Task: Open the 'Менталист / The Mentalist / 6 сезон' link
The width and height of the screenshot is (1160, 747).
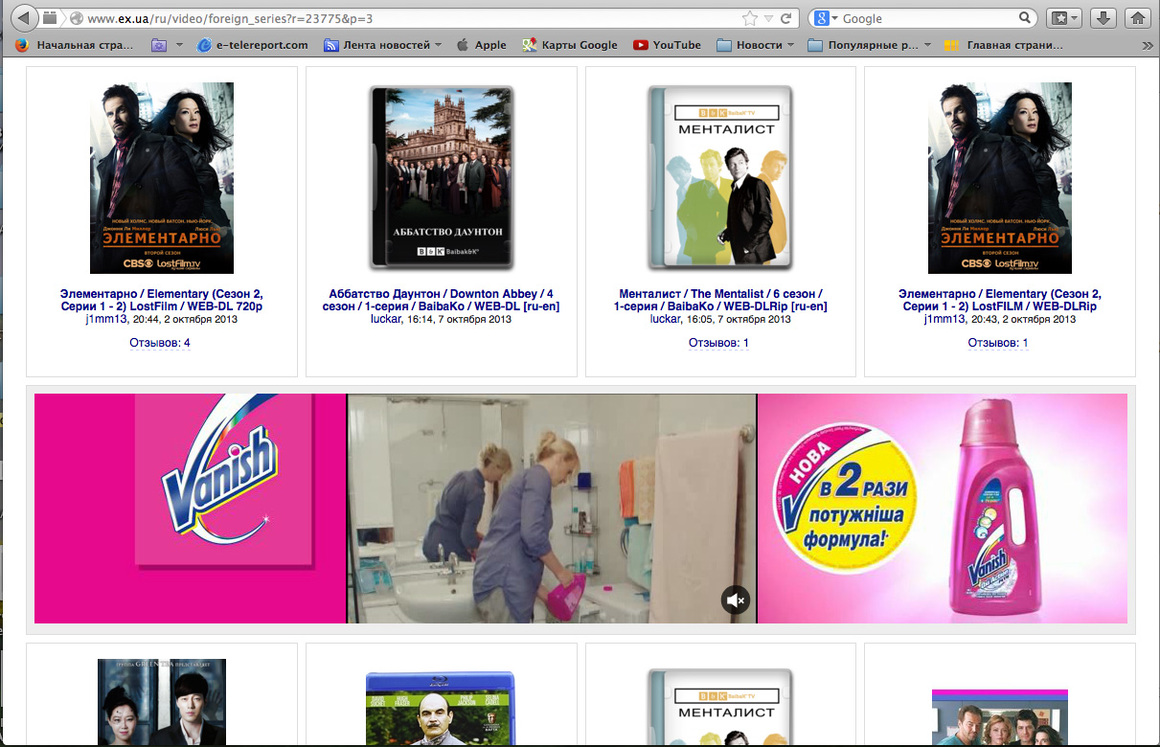Action: tap(721, 300)
